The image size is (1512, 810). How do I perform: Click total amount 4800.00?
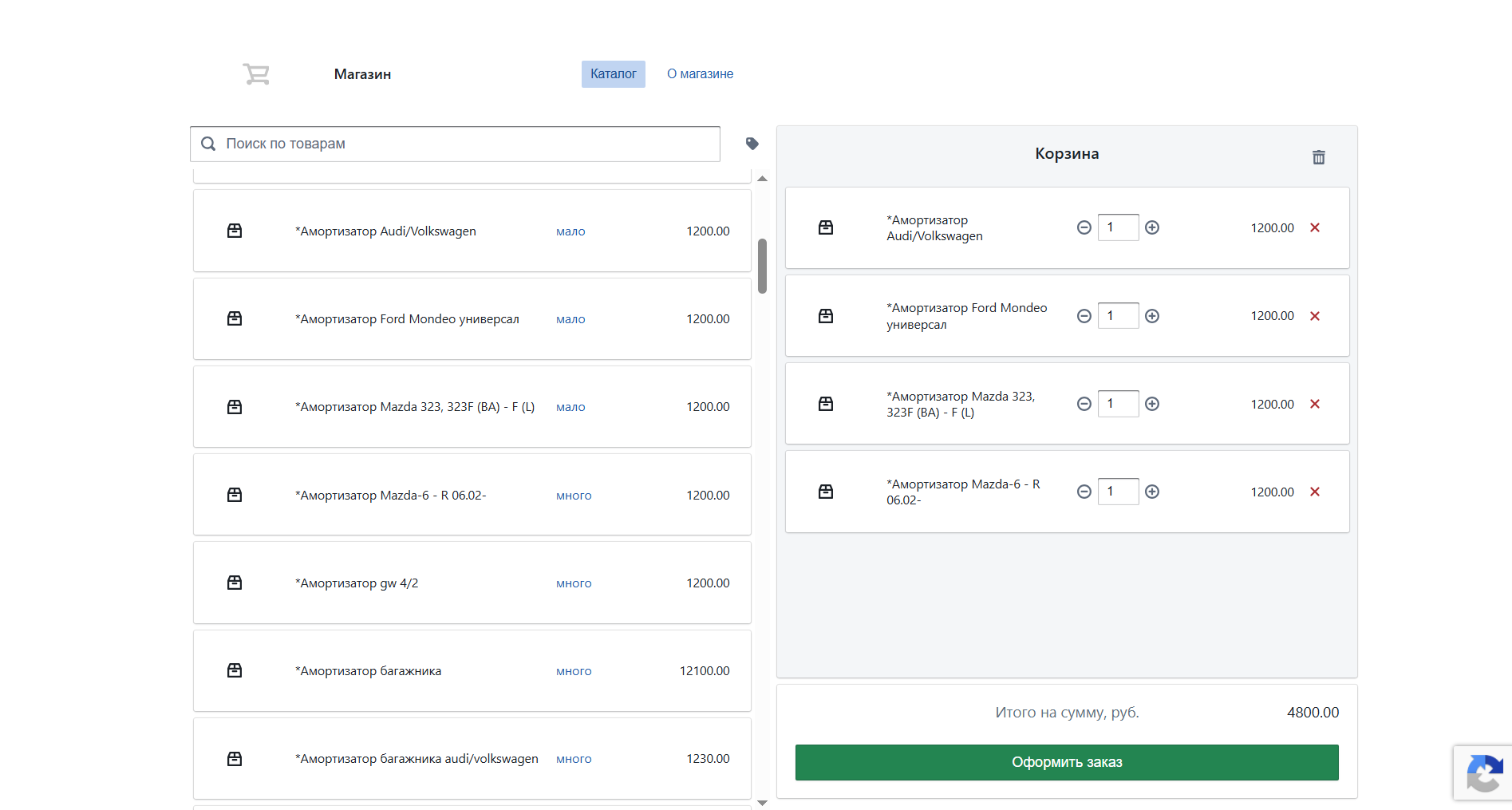[1313, 713]
